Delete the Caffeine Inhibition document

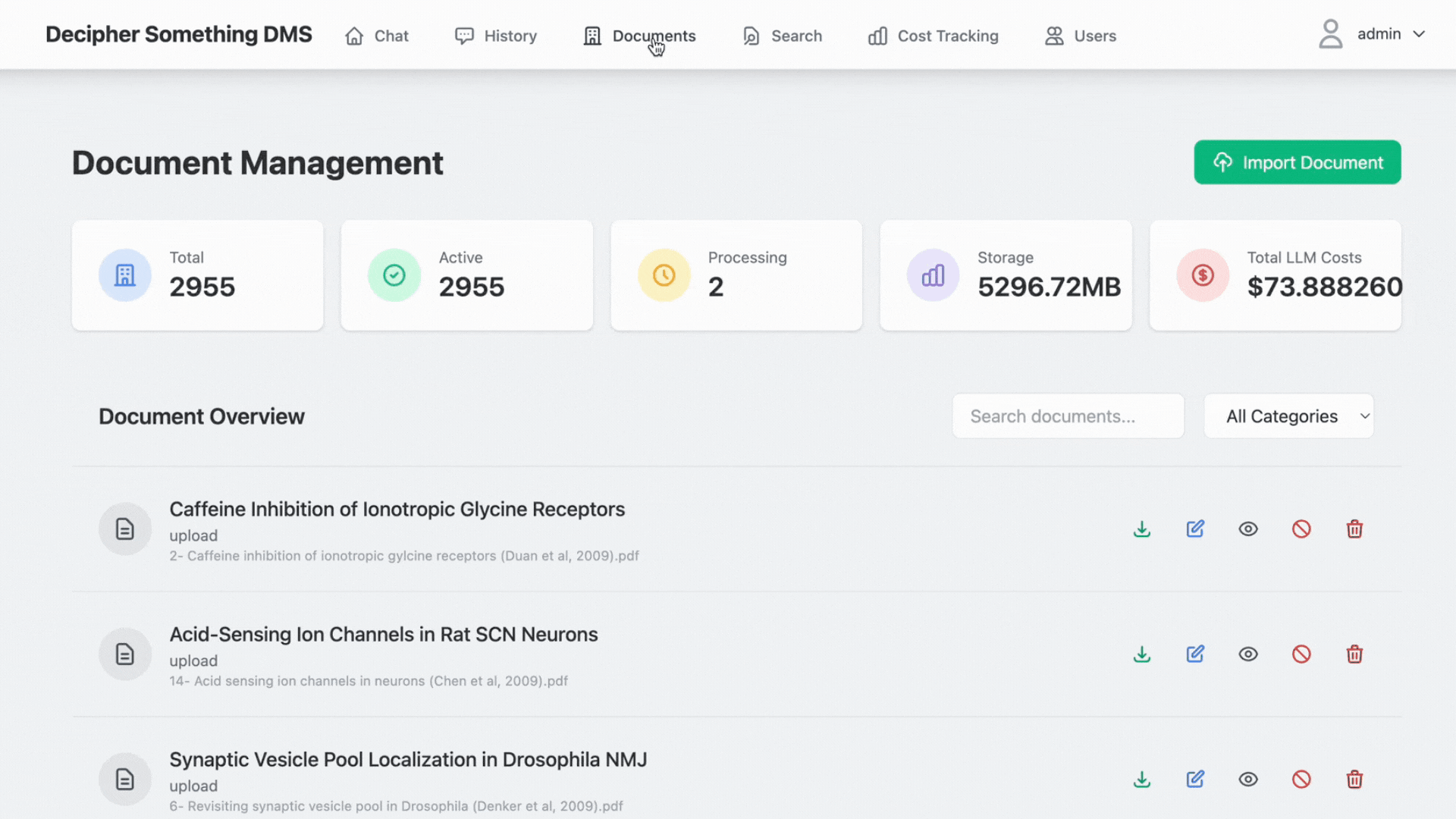pyautogui.click(x=1354, y=529)
